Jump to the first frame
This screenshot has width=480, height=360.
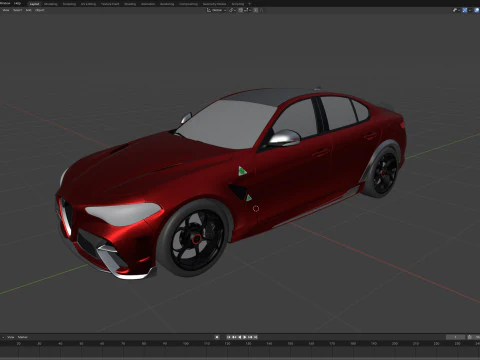coord(229,337)
